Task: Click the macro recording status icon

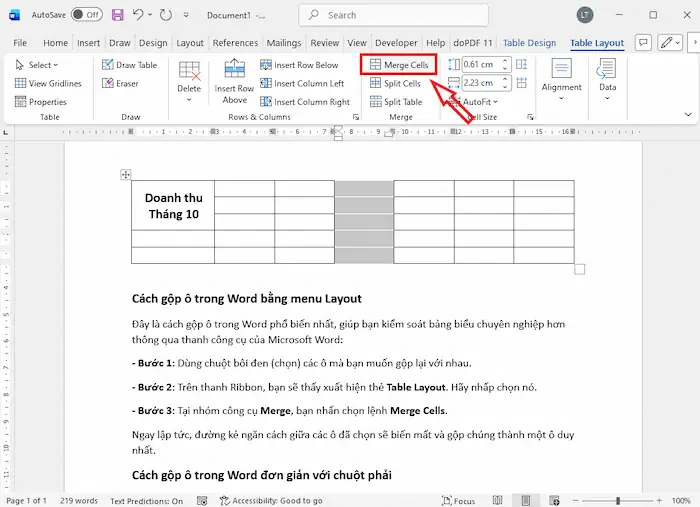Action: pos(202,501)
